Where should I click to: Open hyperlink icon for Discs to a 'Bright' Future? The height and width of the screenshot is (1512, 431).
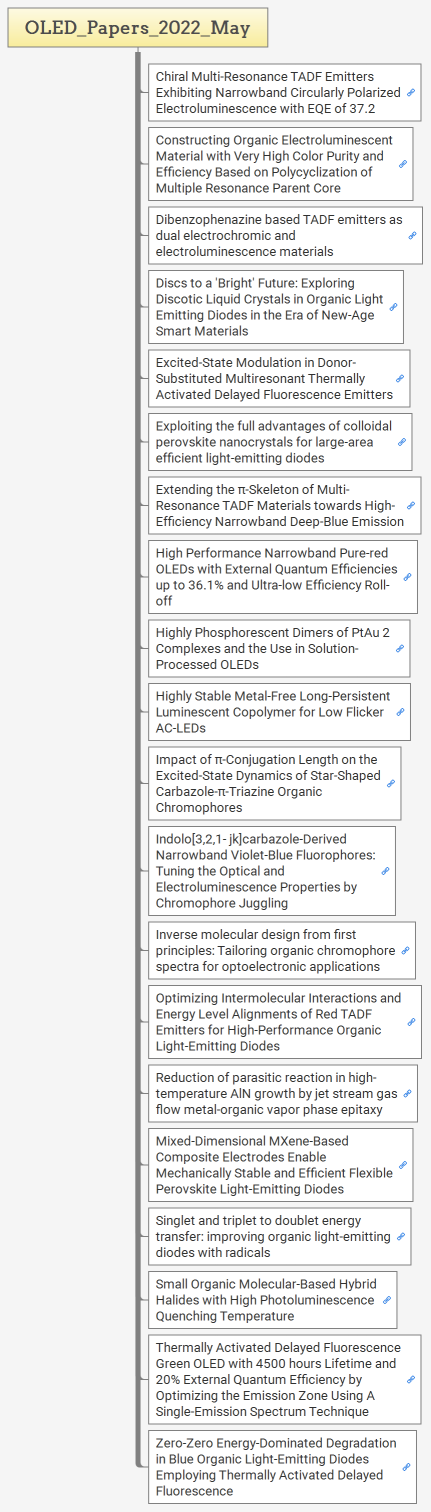[x=393, y=307]
